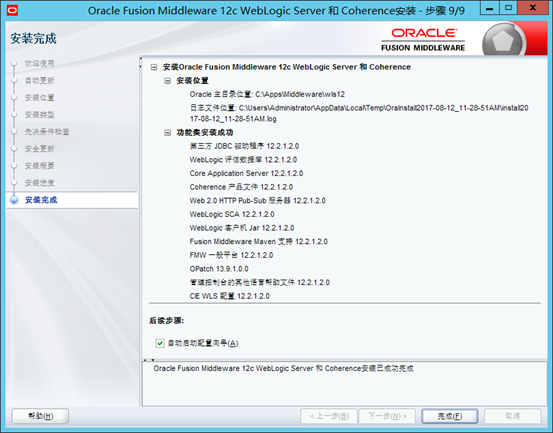This screenshot has height=433, width=553.
Task: Click FMW 一般平台 12.2.1.2.0 row
Action: [x=231, y=255]
